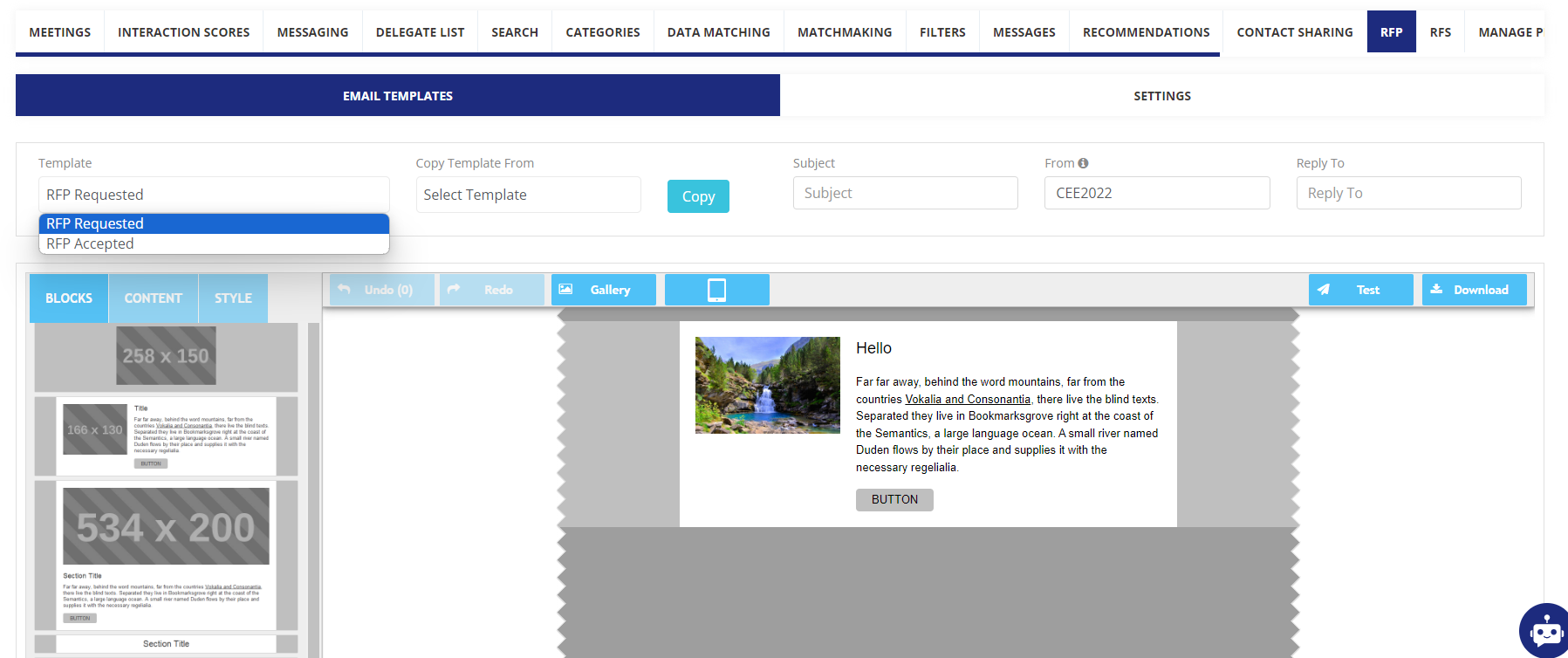Screen dimensions: 1568x658
Task: Click the BUTTON in email preview
Action: click(x=894, y=499)
